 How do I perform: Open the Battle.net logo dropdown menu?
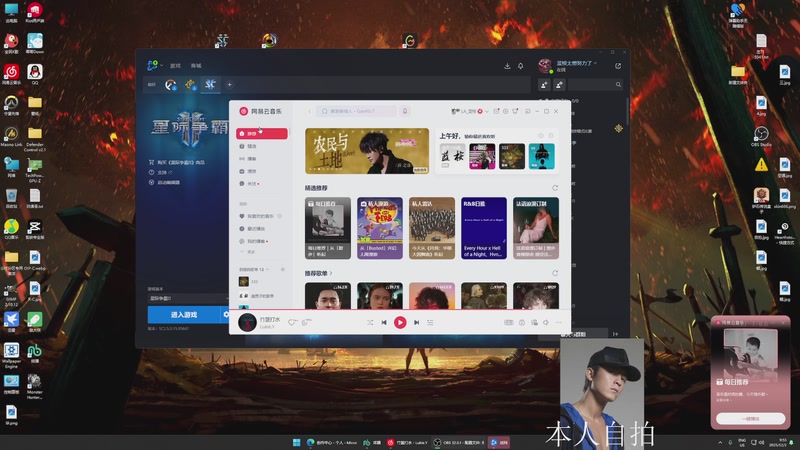coord(155,65)
